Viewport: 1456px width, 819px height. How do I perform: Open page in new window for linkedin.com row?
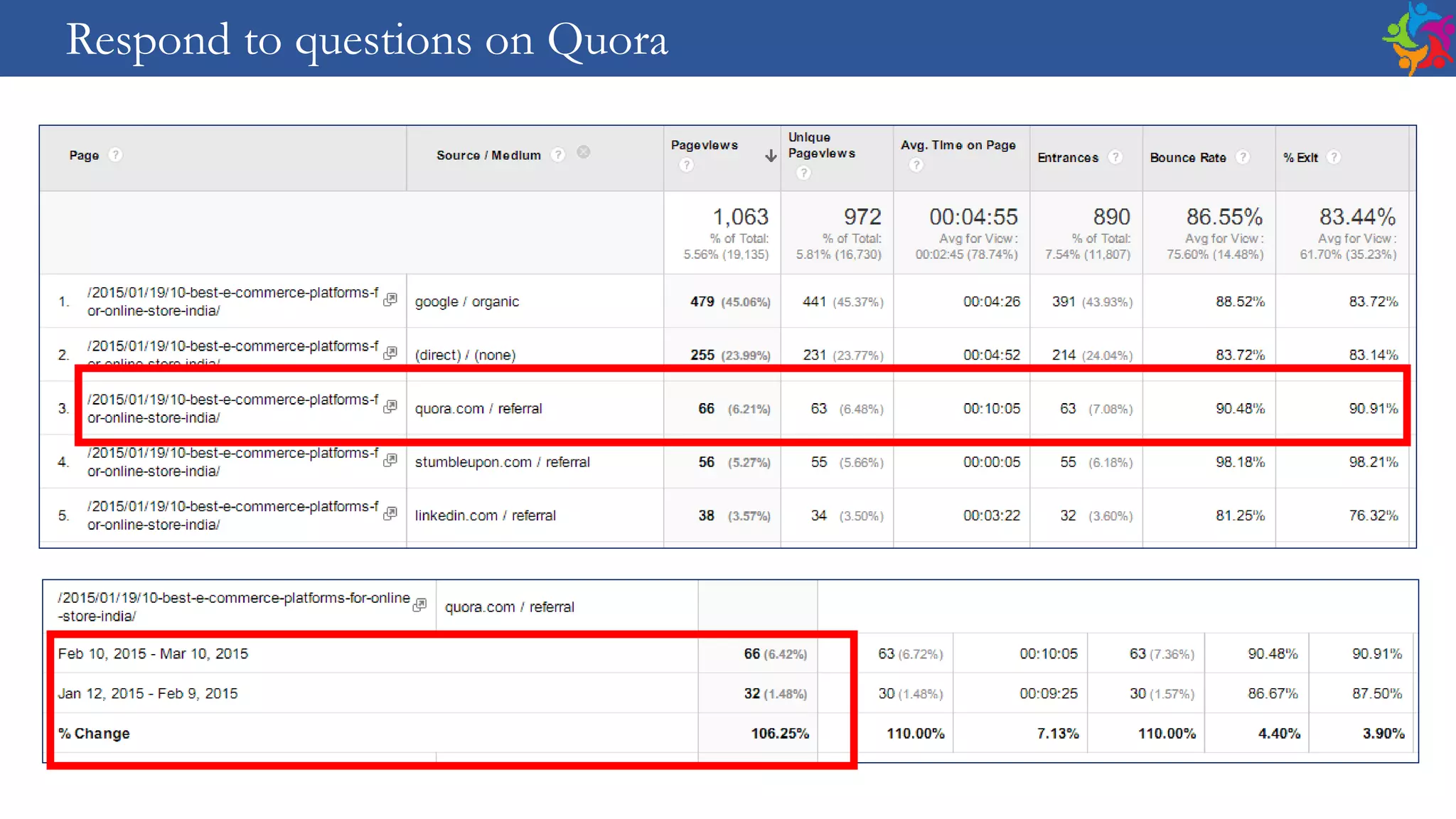point(390,513)
